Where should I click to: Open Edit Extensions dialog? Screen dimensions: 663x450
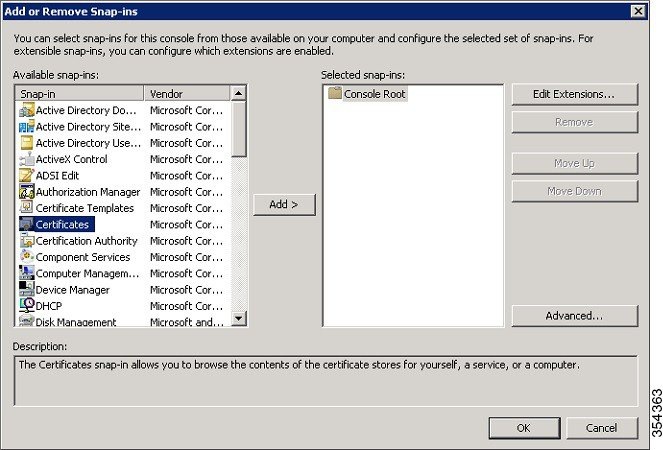click(574, 94)
